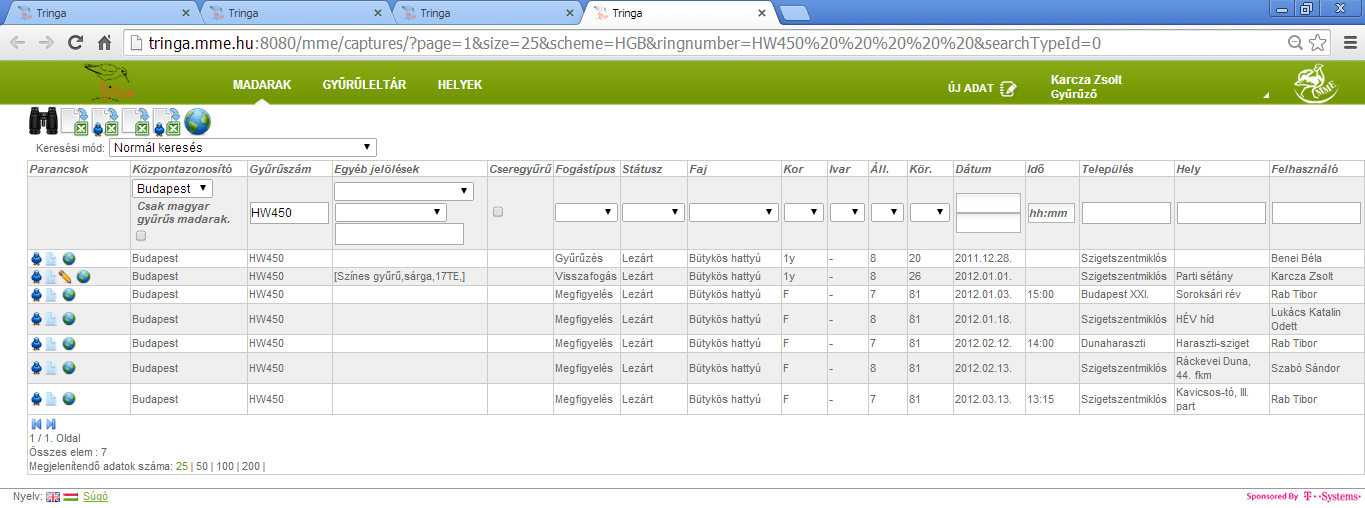The width and height of the screenshot is (1365, 508).
Task: Click the Excel export icon right of binoculars
Action: click(75, 122)
